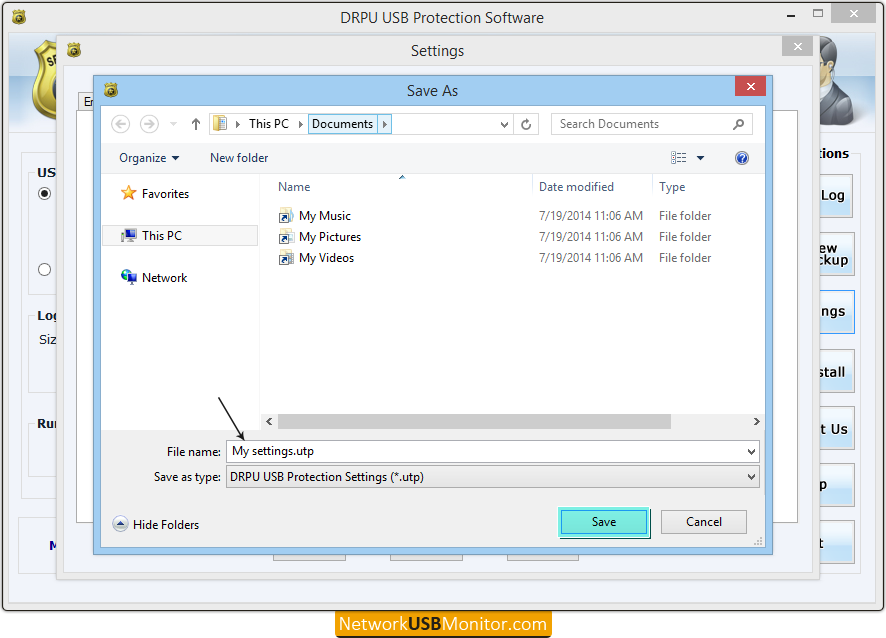Open the view options dropdown arrow

pyautogui.click(x=701, y=158)
